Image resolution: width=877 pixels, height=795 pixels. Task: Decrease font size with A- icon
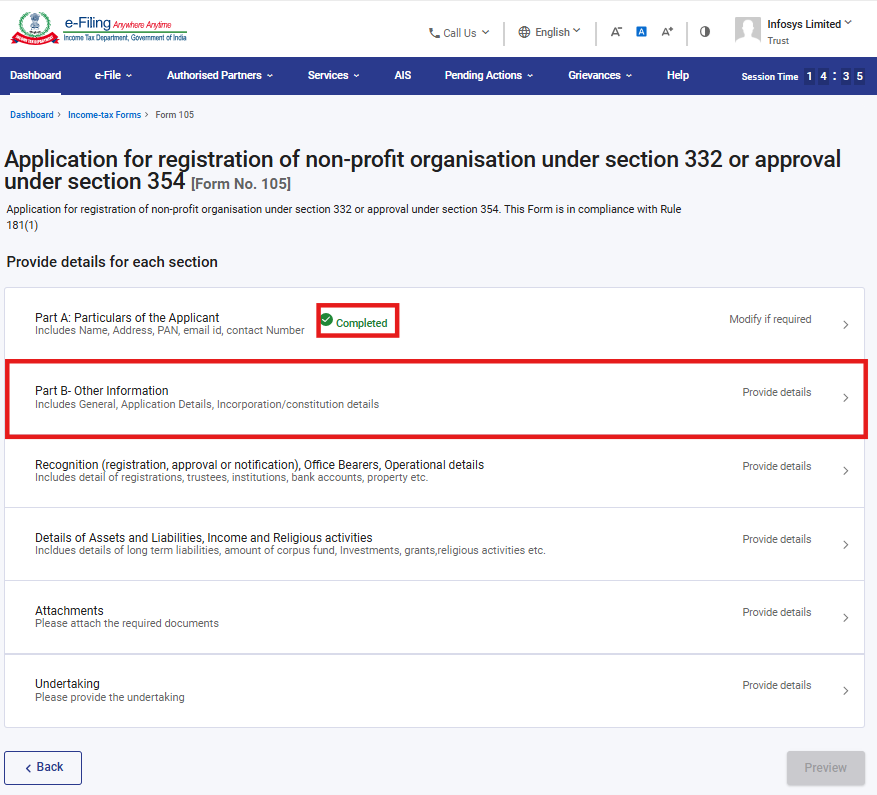click(x=616, y=32)
